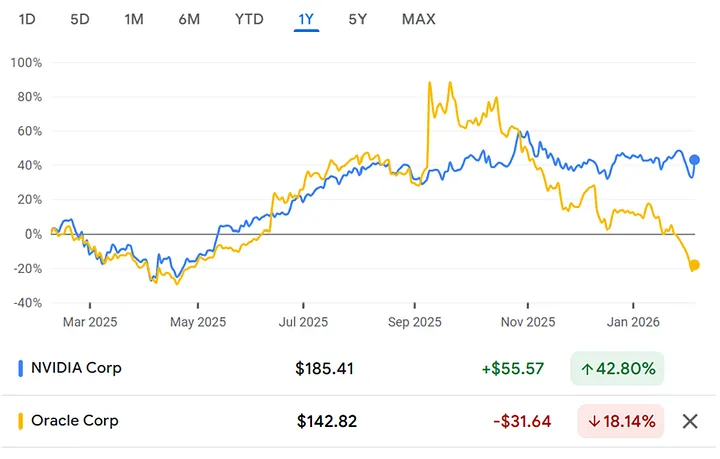The image size is (720, 459).
Task: Remove Oracle Corp comparison with X icon
Action: click(x=689, y=421)
